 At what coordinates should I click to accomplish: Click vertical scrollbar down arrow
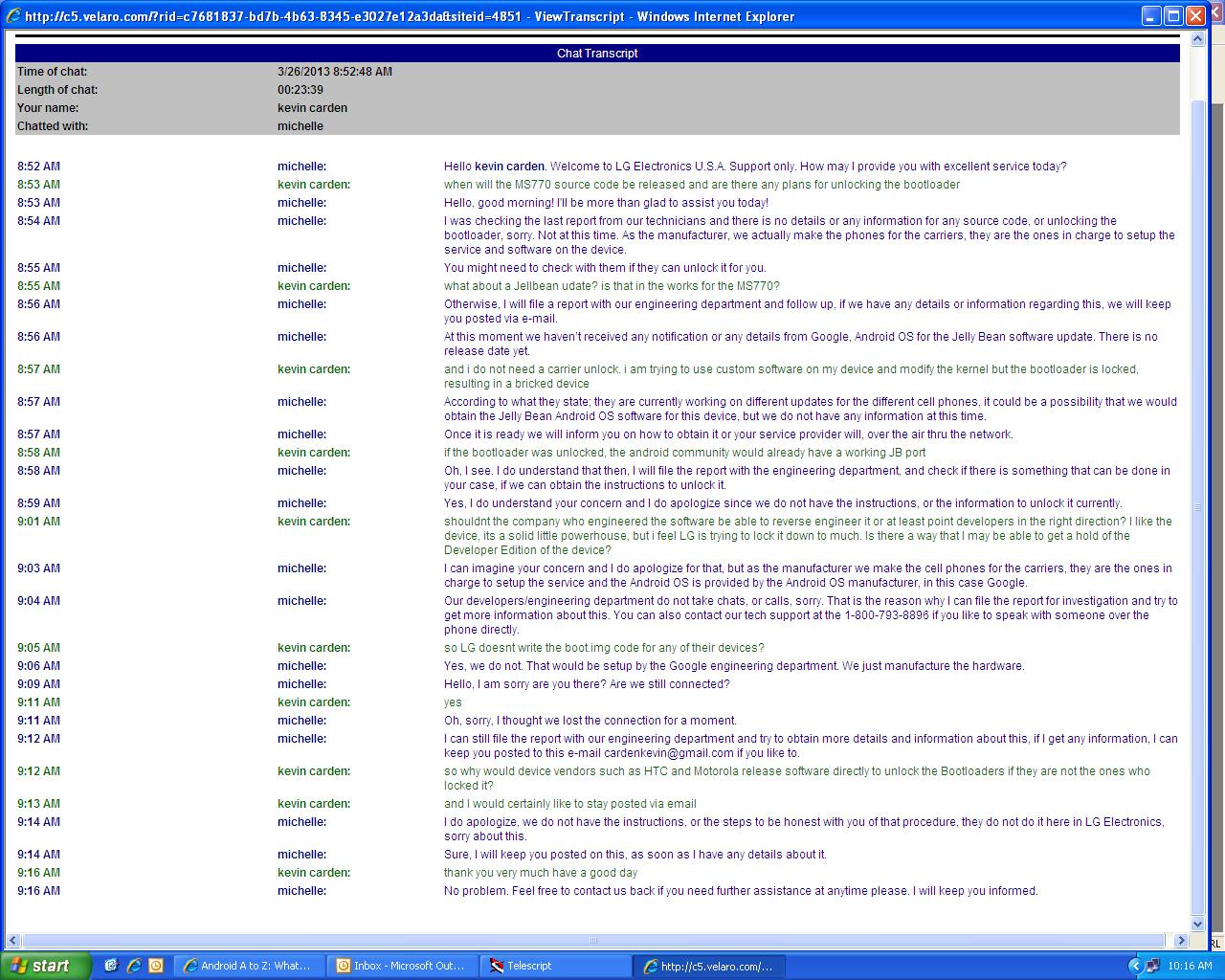coord(1197,924)
